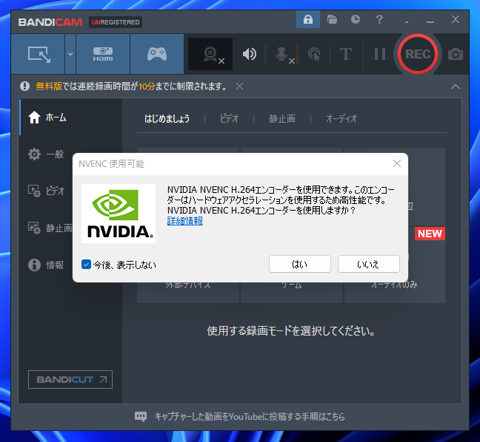This screenshot has width=480, height=442.
Task: Click the home icon in sidebar
Action: coord(34,117)
